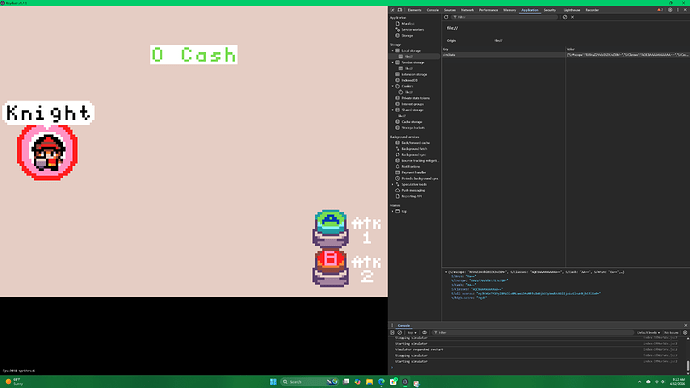Toggle console sidebar icon
This screenshot has width=690, height=388.
[393, 333]
